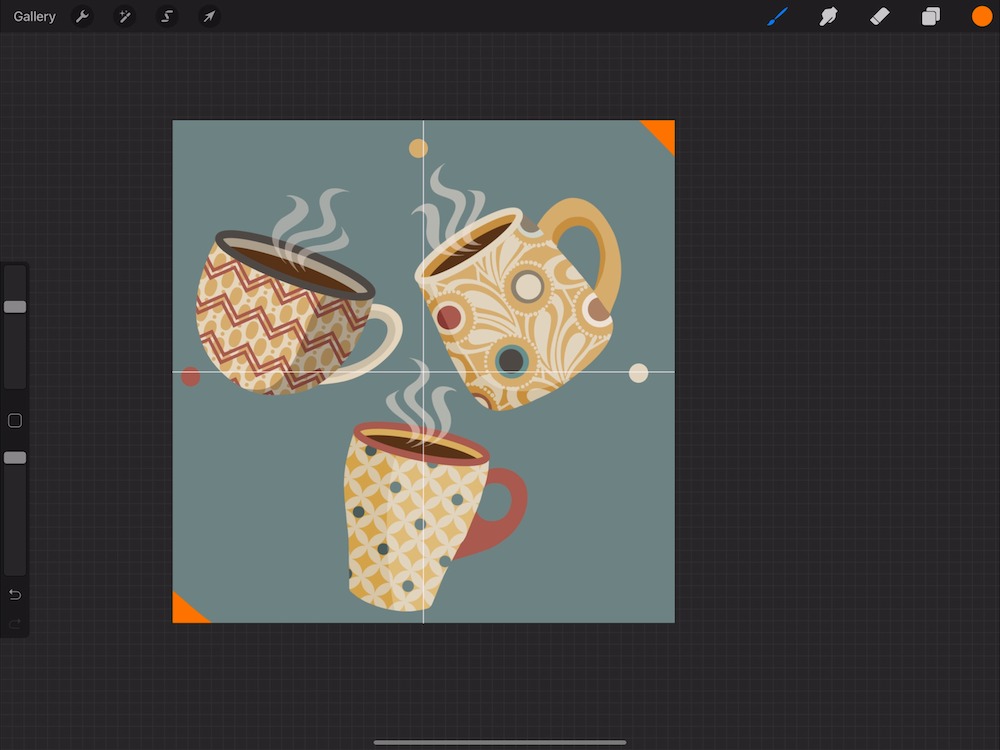1000x750 pixels.
Task: Click the cream dot on the horizontal guide
Action: point(638,373)
